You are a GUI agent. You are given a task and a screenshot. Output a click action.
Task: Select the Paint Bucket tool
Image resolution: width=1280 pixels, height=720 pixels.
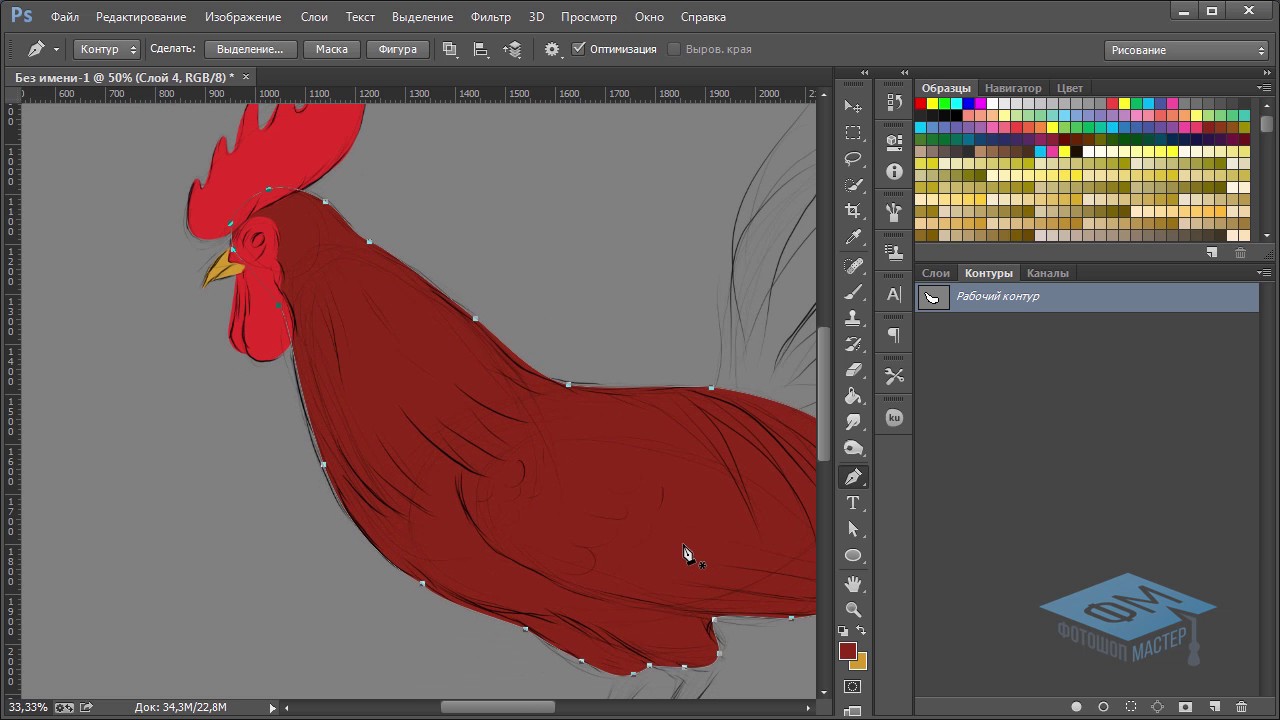(x=853, y=396)
